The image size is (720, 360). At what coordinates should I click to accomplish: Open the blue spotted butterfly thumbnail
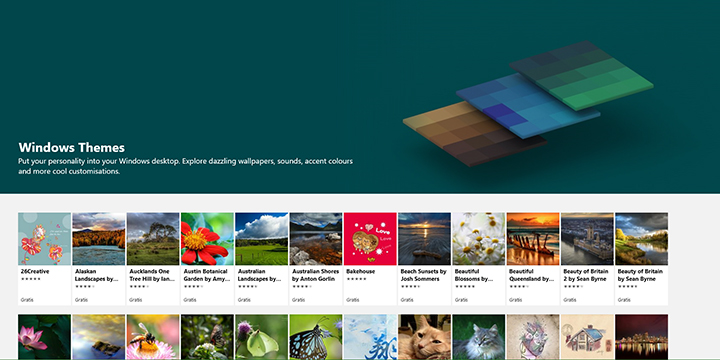pos(315,337)
